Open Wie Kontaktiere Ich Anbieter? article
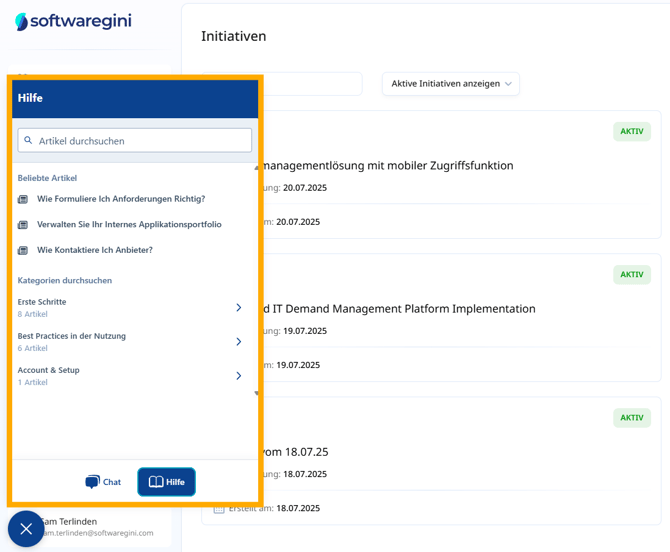Screen dimensions: 670x552 click(95, 250)
